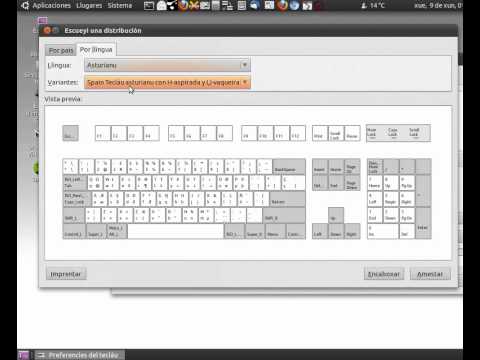The image size is (480, 360).
Task: Open the Llugares menu
Action: [x=89, y=6]
